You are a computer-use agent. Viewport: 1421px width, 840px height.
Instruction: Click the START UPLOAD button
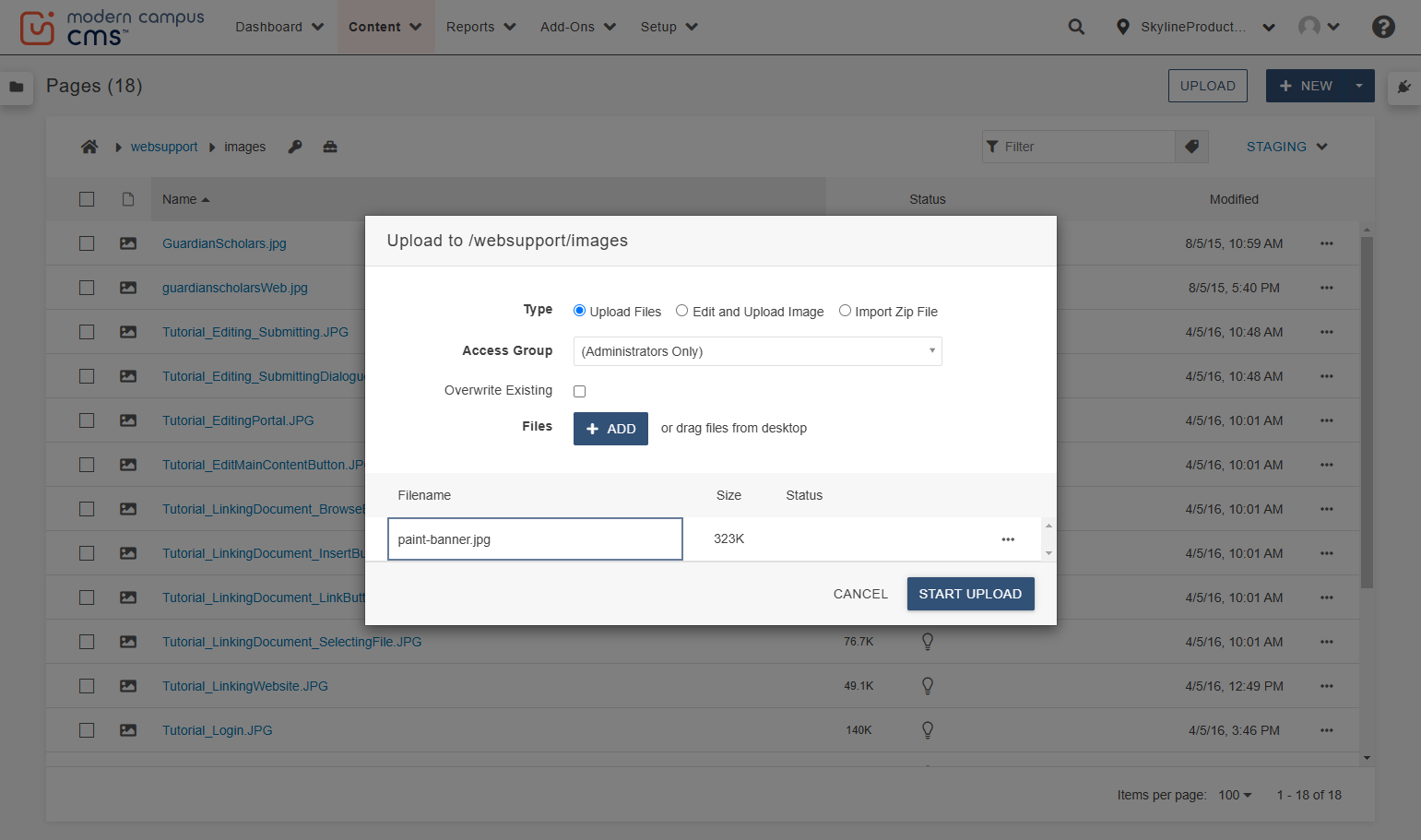point(971,594)
